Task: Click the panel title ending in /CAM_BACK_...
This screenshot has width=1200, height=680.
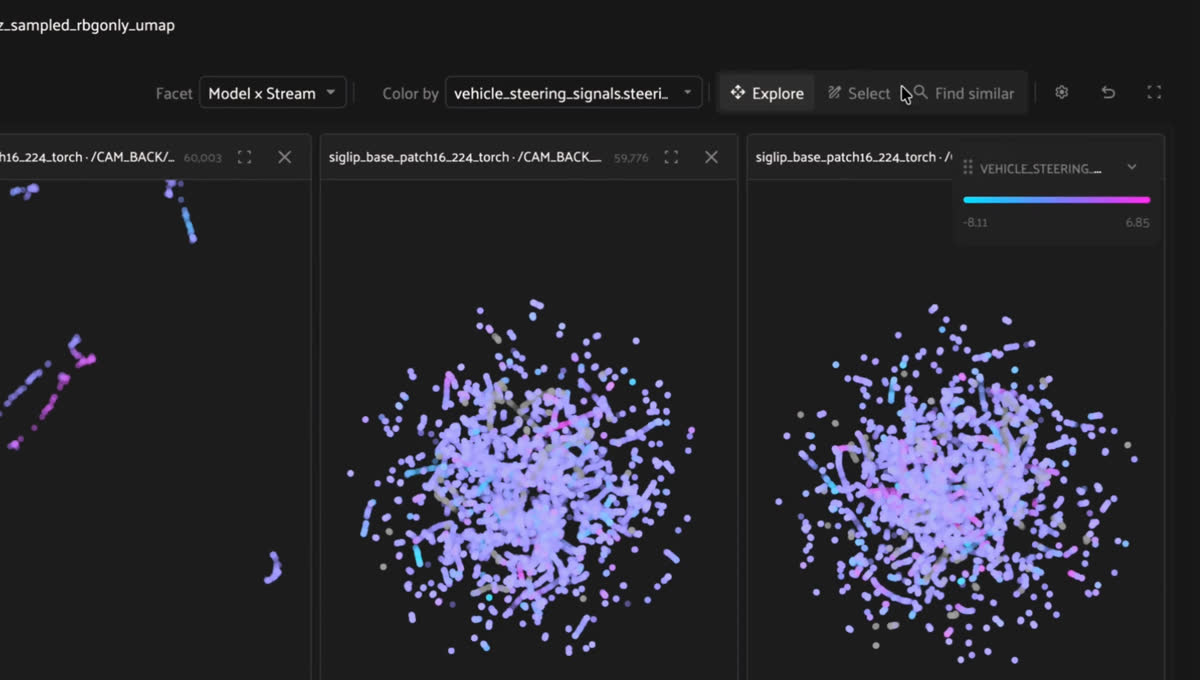Action: point(465,157)
